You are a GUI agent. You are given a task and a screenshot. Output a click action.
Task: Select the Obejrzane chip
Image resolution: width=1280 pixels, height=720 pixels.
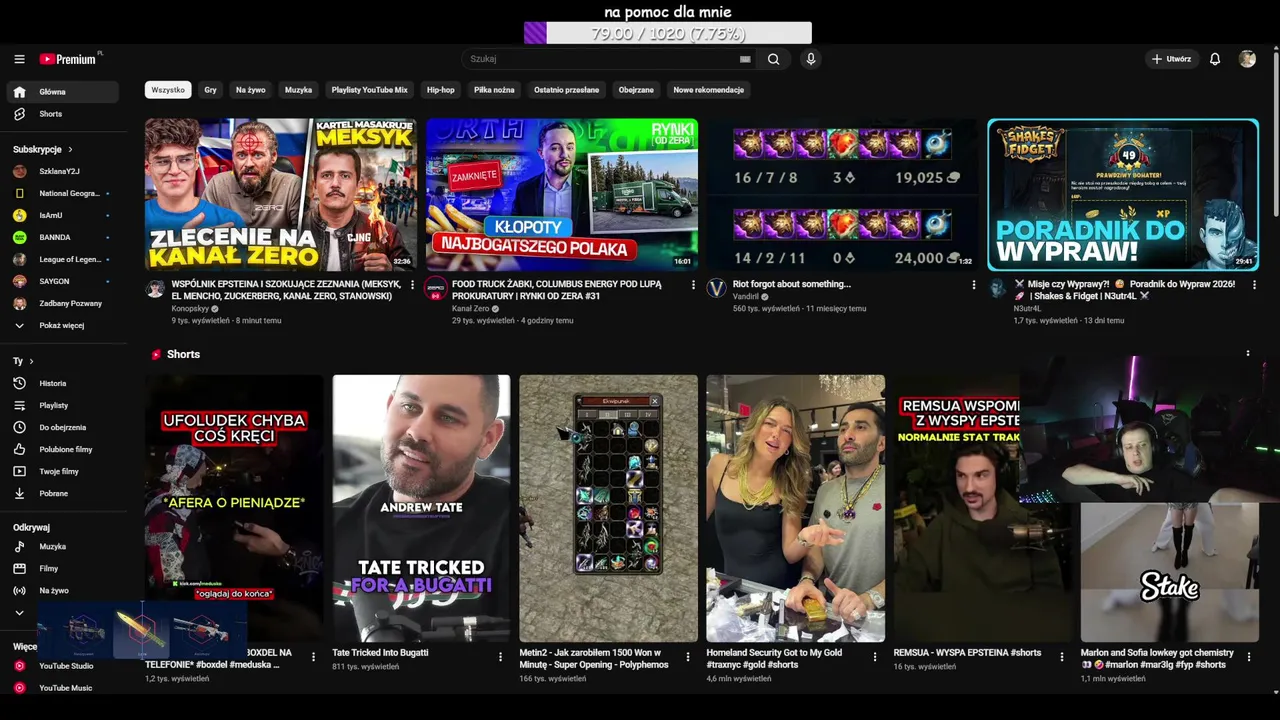click(x=636, y=90)
